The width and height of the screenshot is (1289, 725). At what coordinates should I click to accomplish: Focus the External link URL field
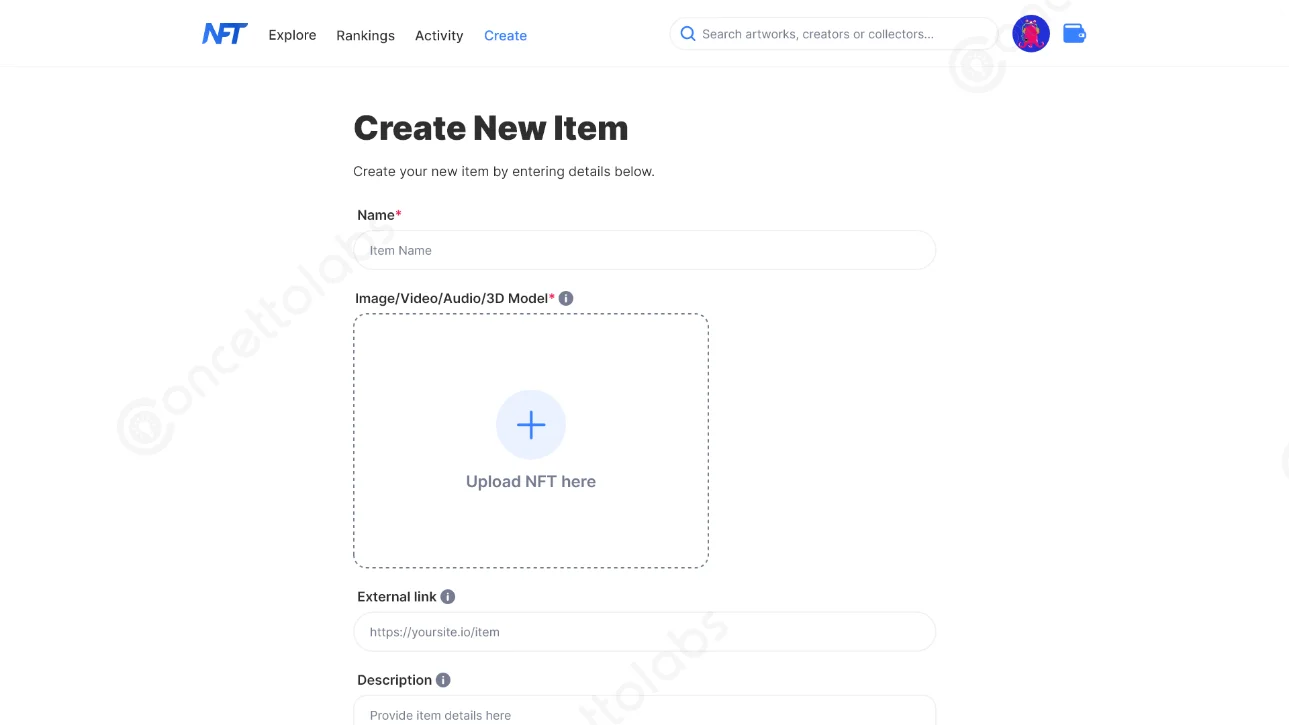coord(643,631)
